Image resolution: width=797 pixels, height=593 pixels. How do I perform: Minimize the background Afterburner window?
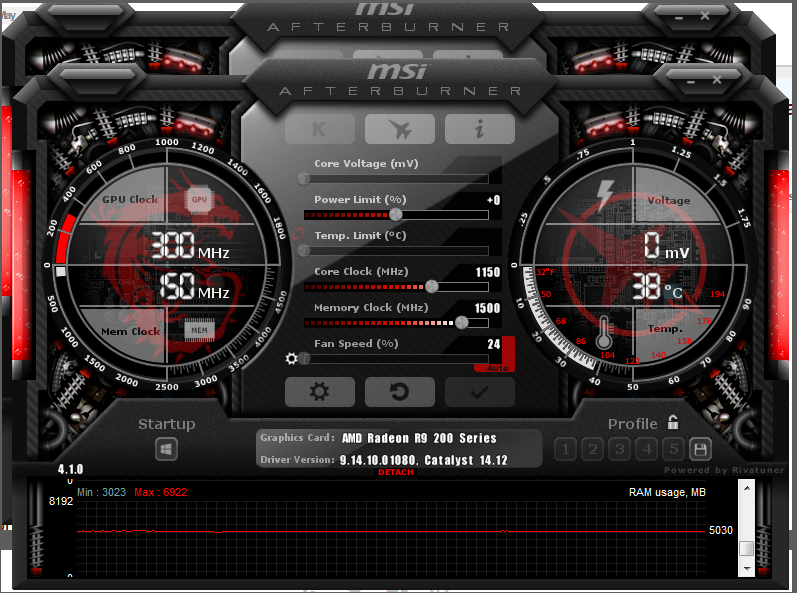tap(679, 18)
